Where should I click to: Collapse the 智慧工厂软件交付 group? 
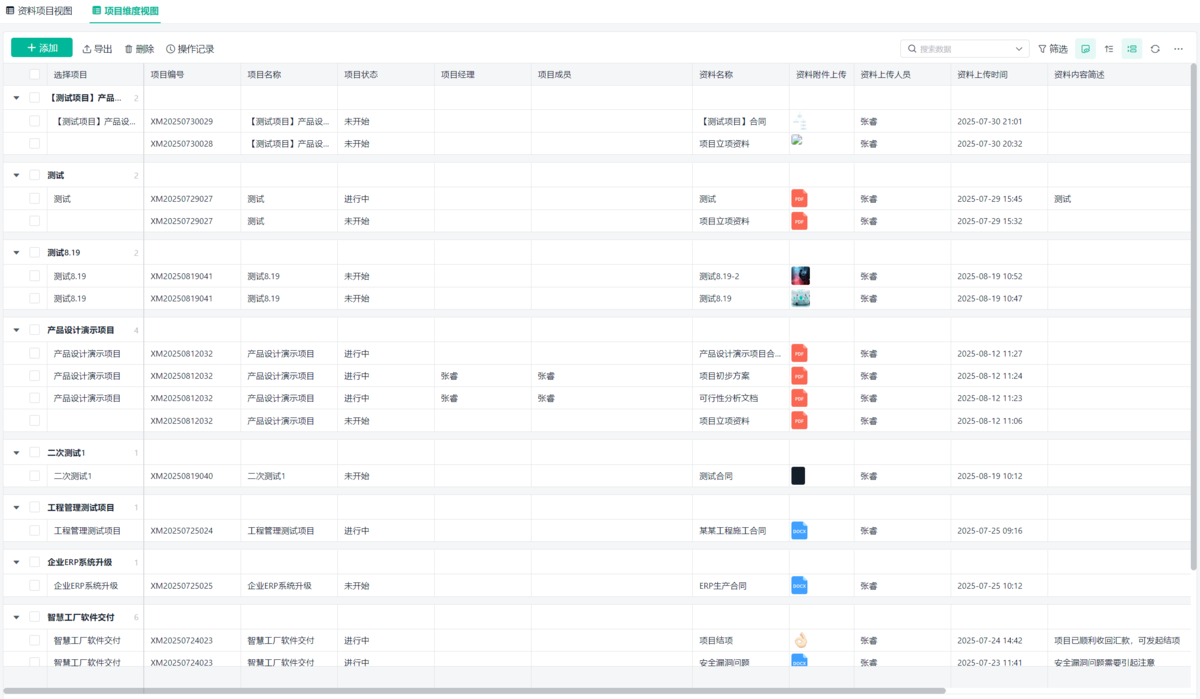[15, 617]
